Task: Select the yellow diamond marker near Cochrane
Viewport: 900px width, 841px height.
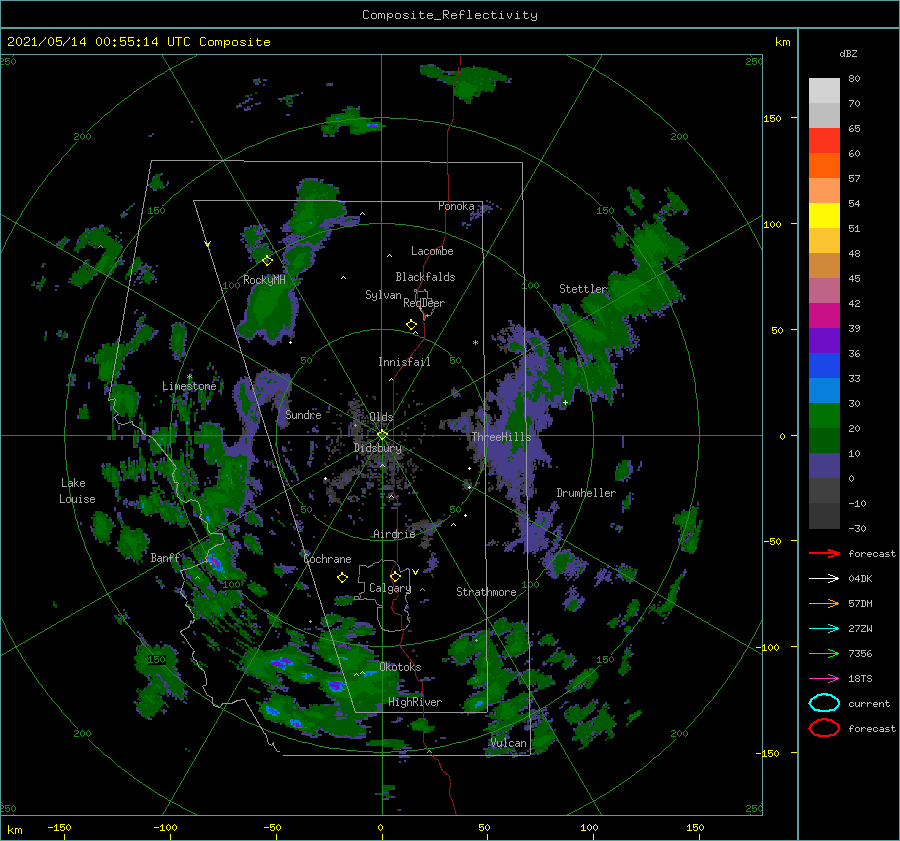Action: click(342, 578)
